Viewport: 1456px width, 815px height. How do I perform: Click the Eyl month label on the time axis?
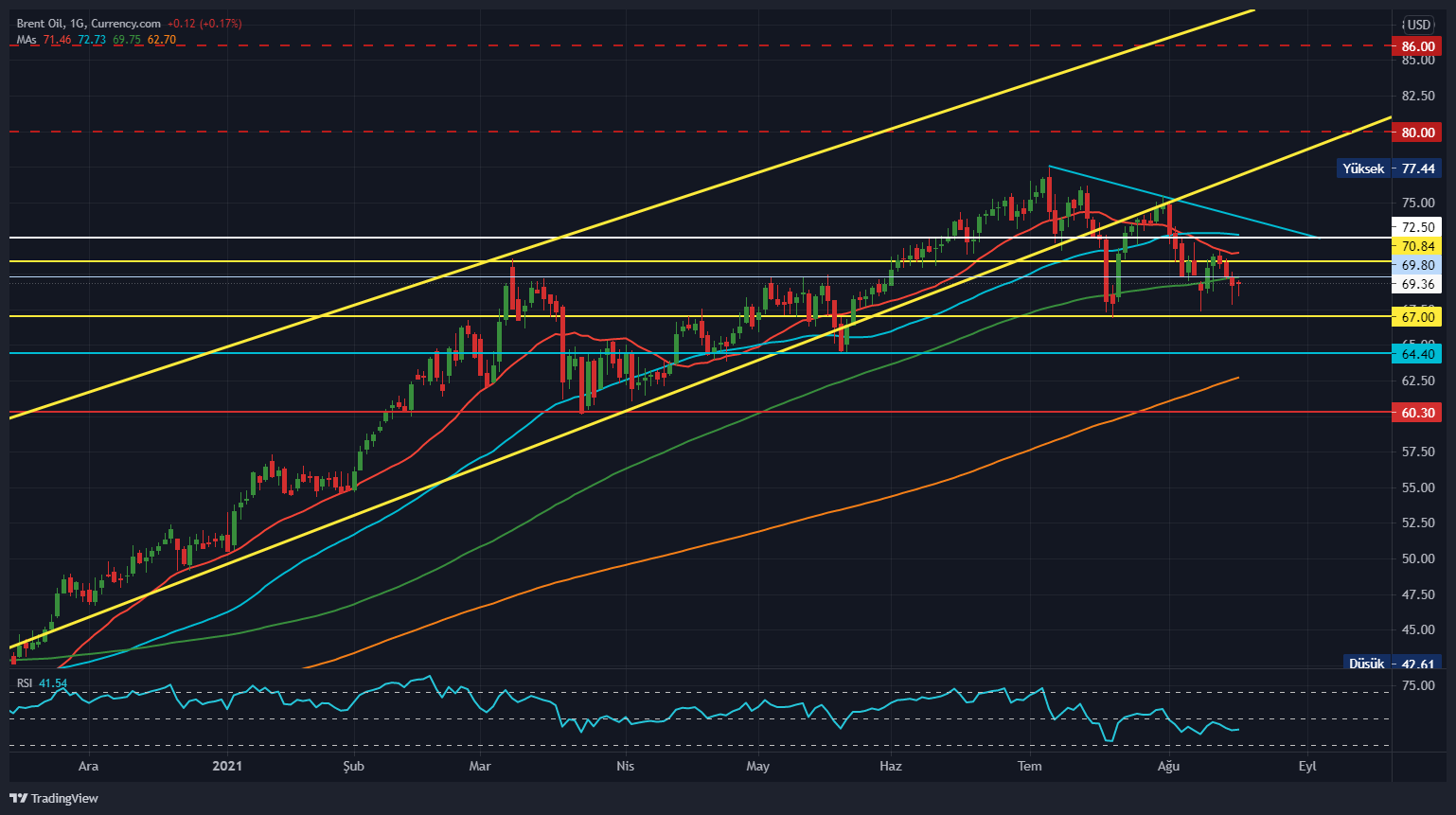click(1307, 766)
